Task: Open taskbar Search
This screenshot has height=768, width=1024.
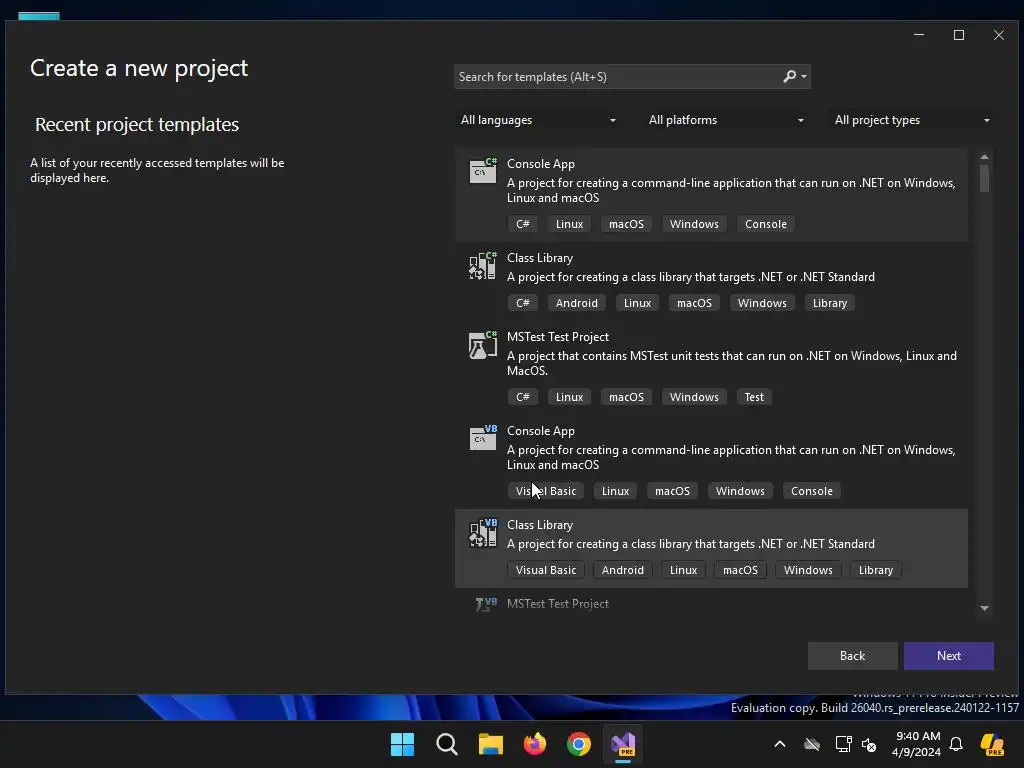Action: click(447, 744)
